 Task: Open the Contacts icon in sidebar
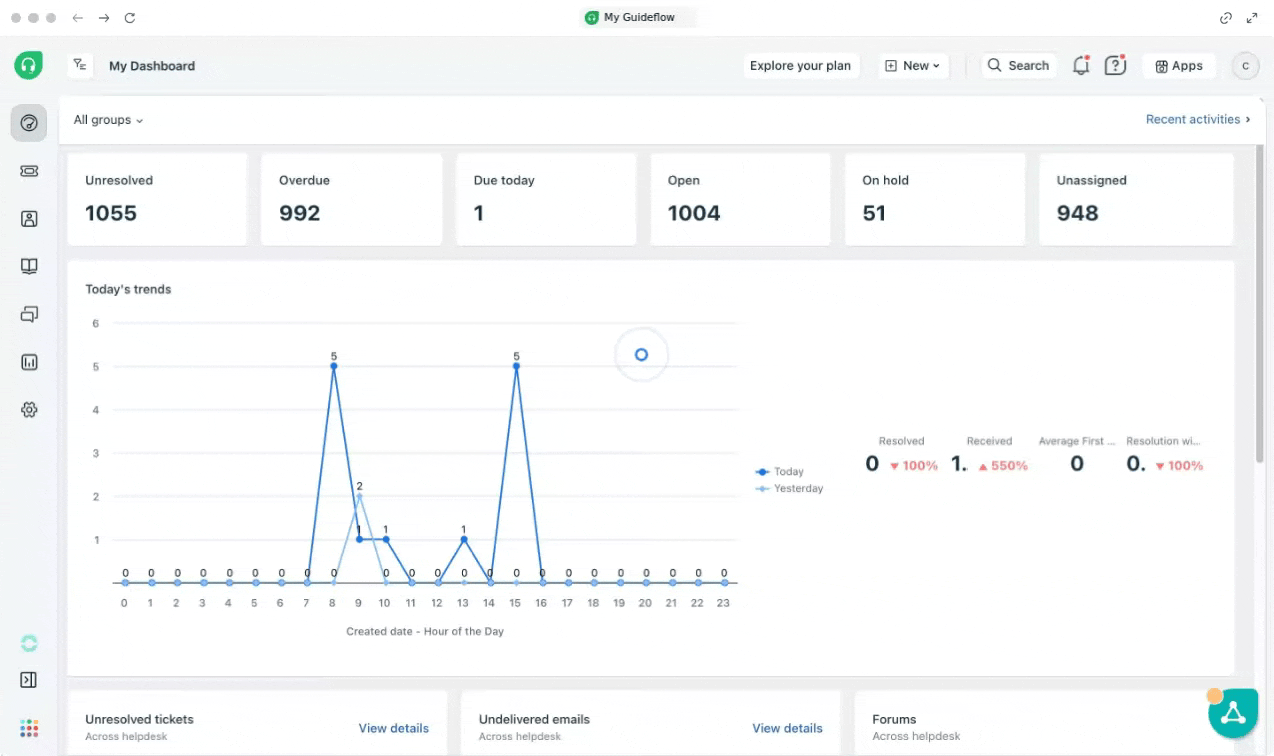pos(29,219)
